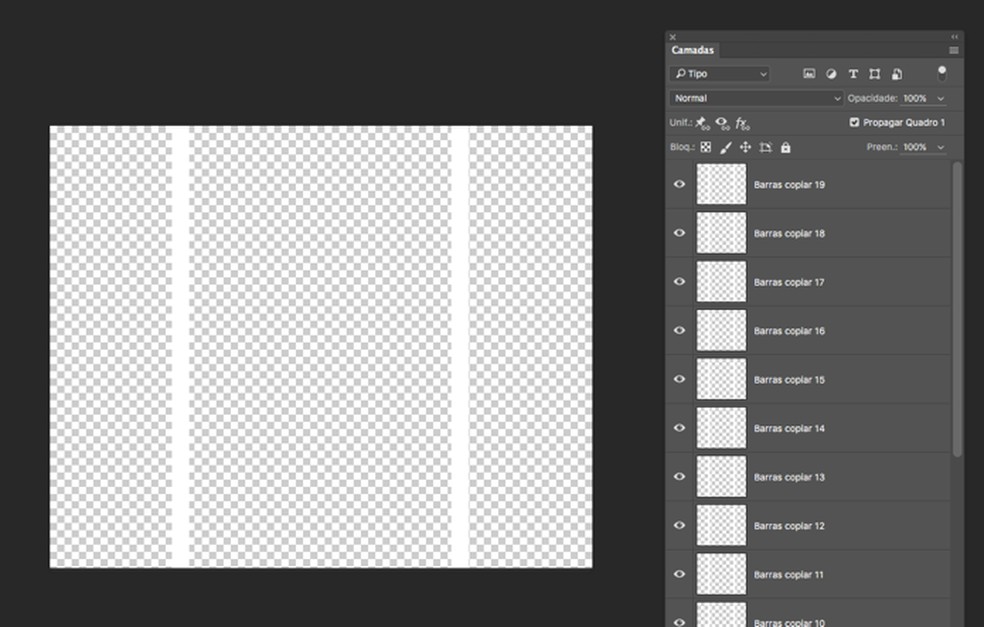Lock transparent pixels icon

[x=705, y=147]
